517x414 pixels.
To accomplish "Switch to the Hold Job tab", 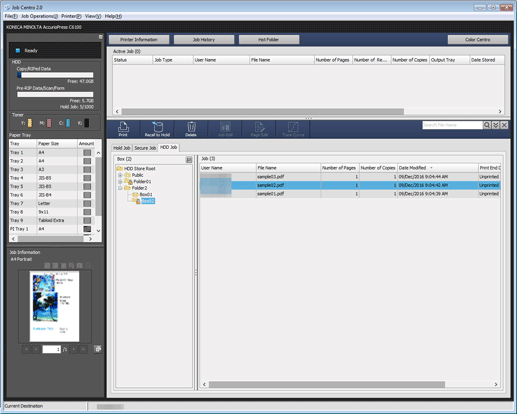I will 121,148.
